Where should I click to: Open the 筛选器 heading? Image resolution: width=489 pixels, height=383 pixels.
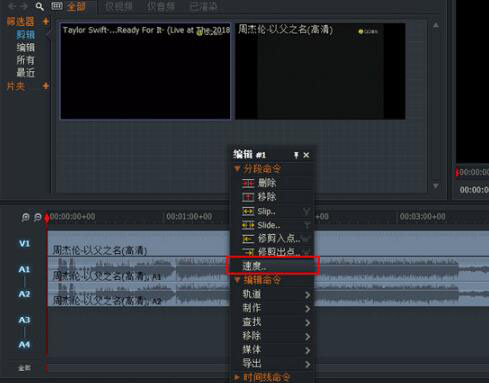[20, 22]
